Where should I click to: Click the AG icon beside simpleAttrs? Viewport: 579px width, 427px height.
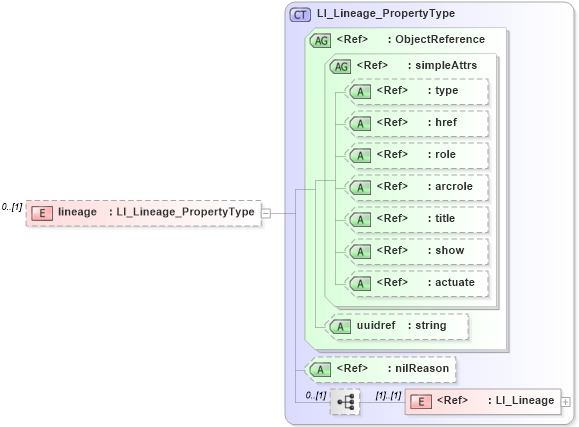click(340, 66)
